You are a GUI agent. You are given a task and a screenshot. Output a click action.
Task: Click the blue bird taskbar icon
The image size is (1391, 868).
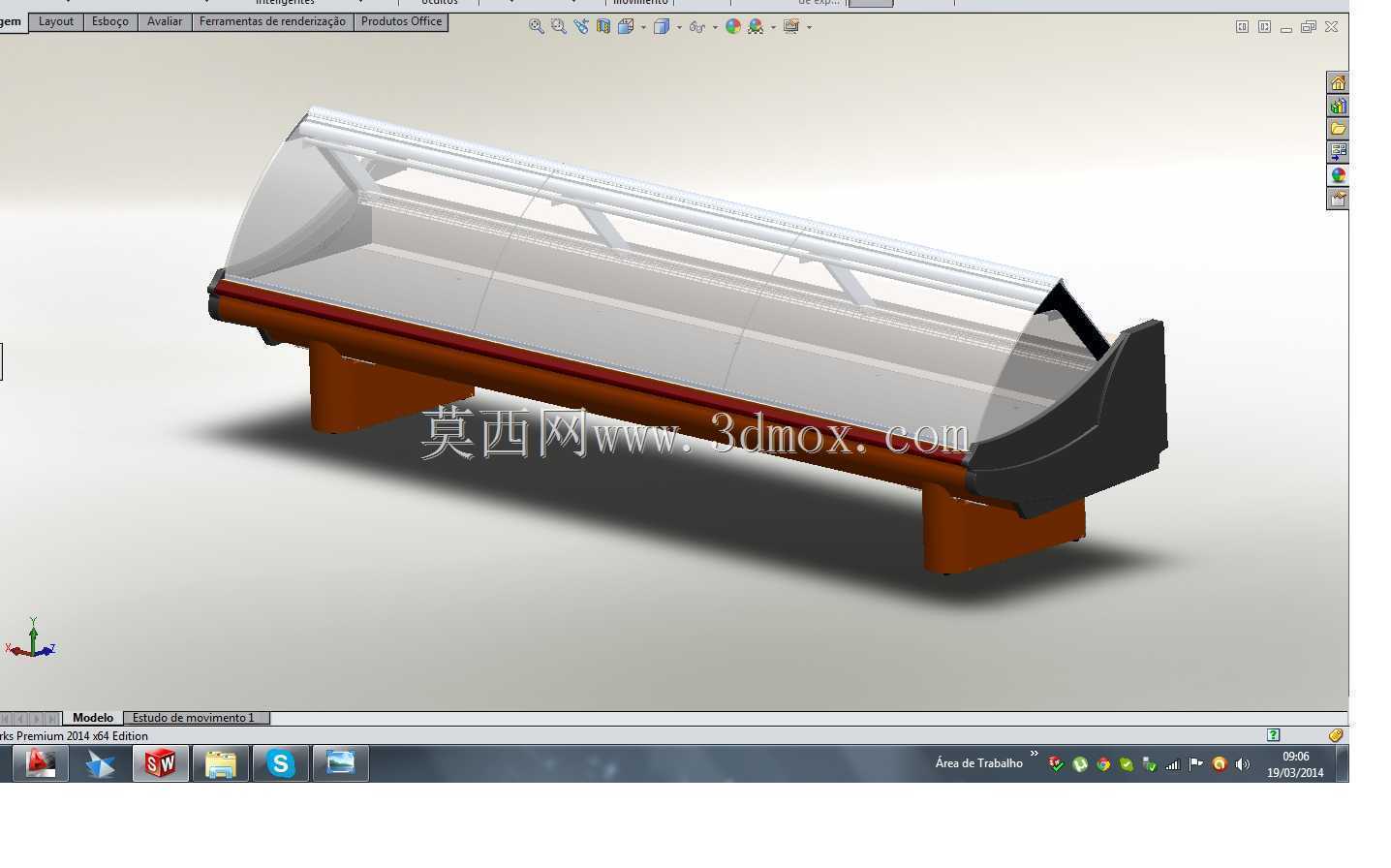[x=101, y=763]
